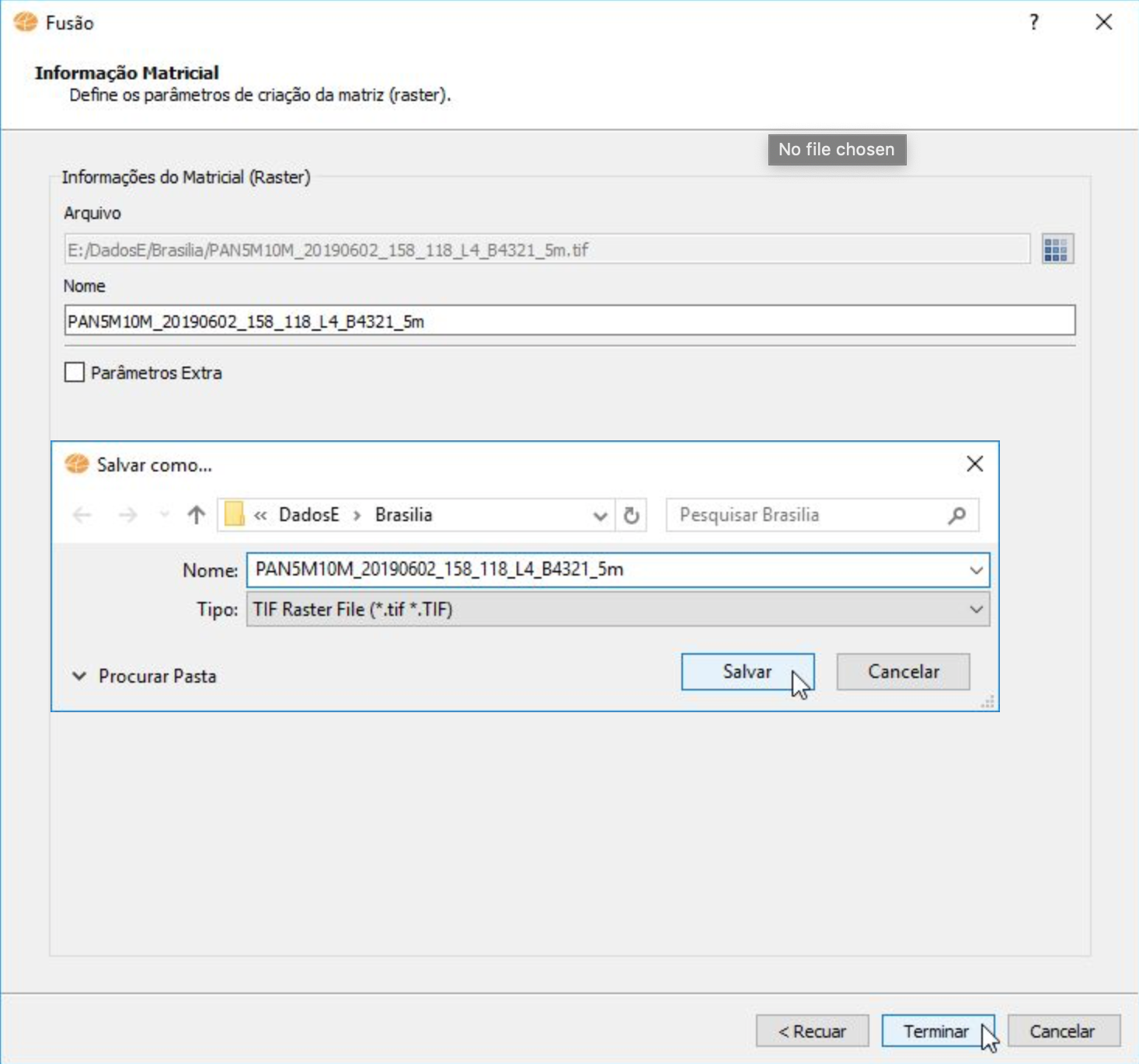Click the Recuar button
The image size is (1139, 1064).
812,1031
